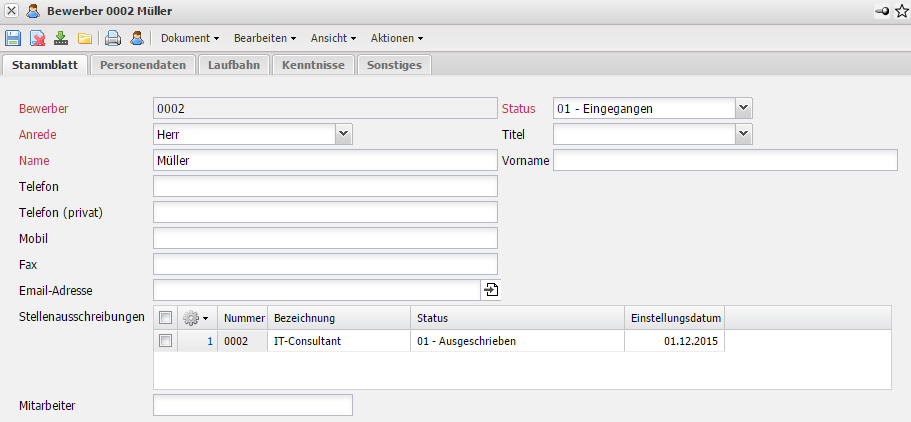Click the row number 1 link in table

(210, 341)
